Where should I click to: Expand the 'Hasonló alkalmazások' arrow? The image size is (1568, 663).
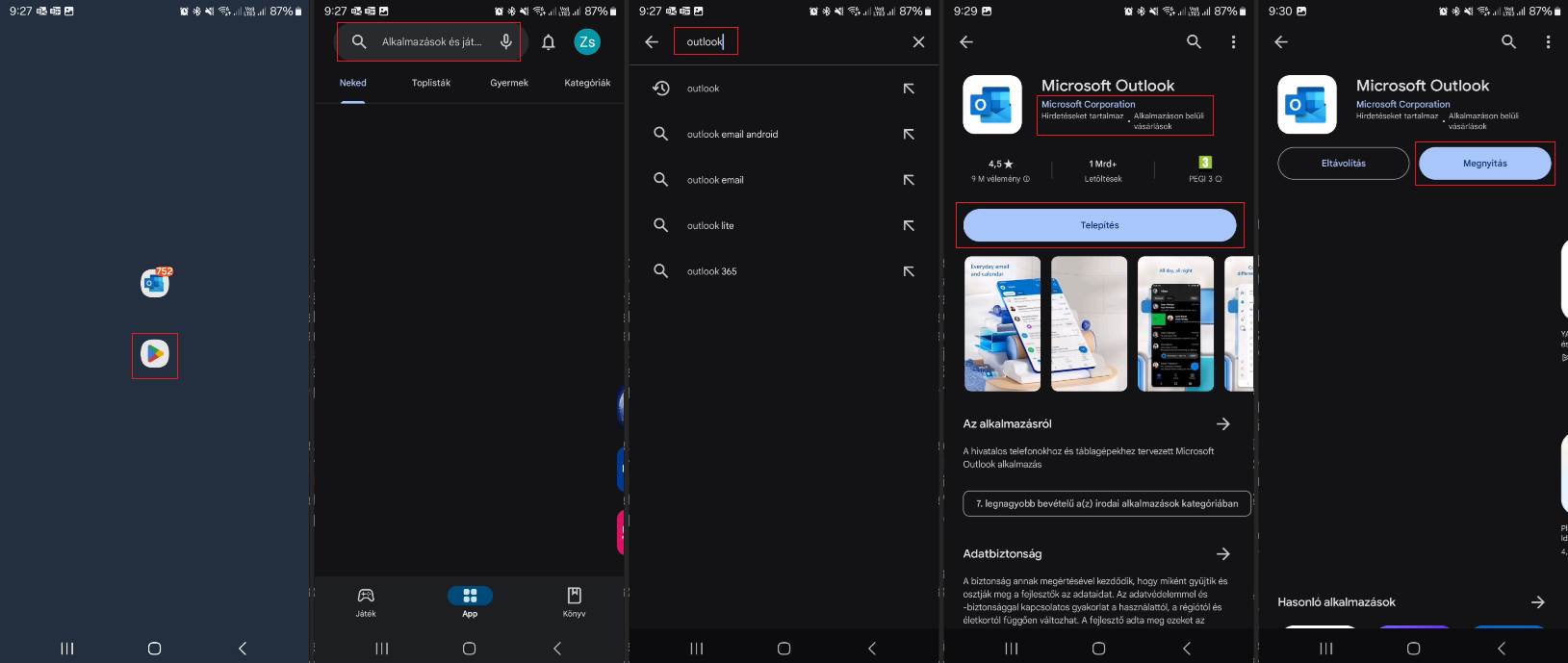point(1538,602)
